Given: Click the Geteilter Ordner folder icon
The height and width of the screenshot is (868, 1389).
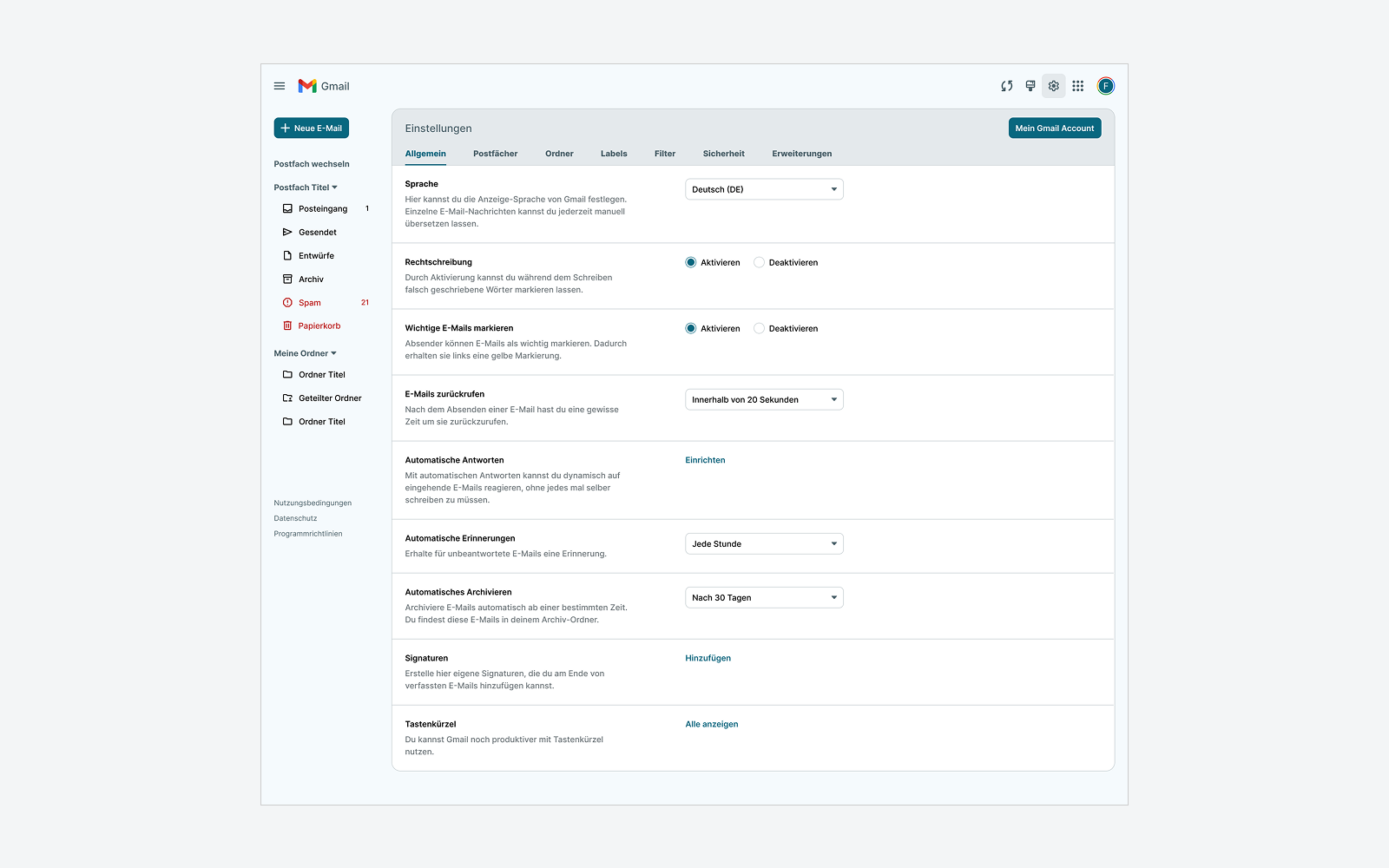Looking at the screenshot, I should (287, 398).
